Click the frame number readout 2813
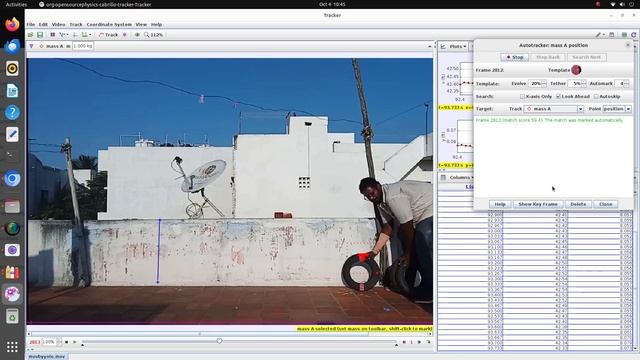 (x=35, y=342)
